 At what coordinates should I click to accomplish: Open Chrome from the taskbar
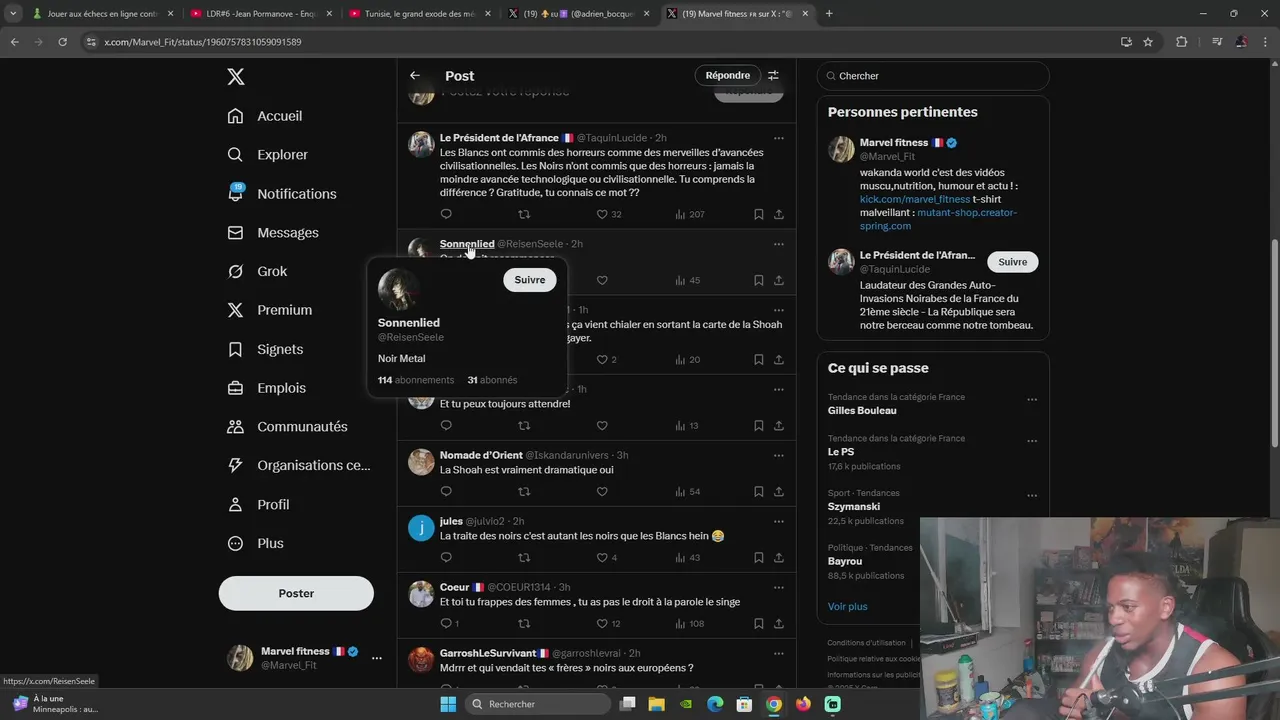(x=774, y=704)
